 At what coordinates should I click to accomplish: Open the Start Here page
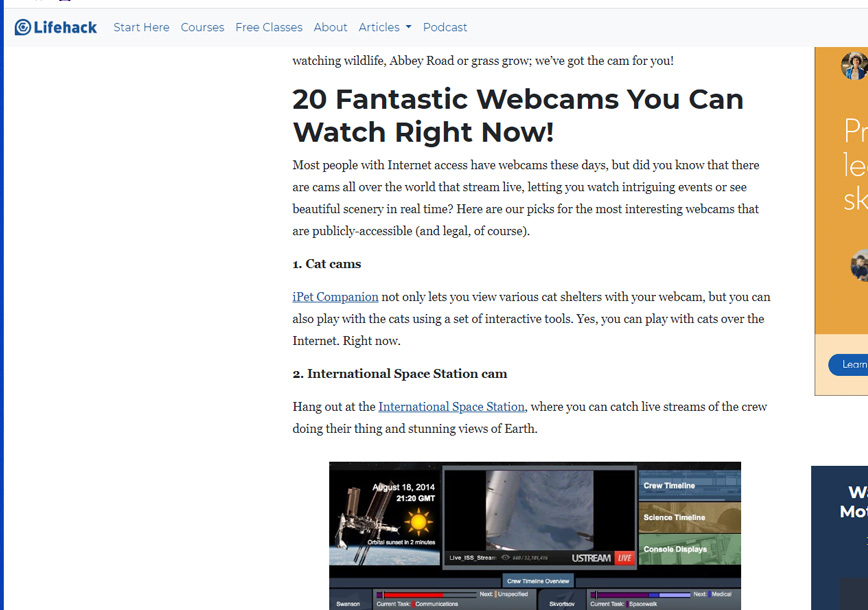(x=141, y=27)
